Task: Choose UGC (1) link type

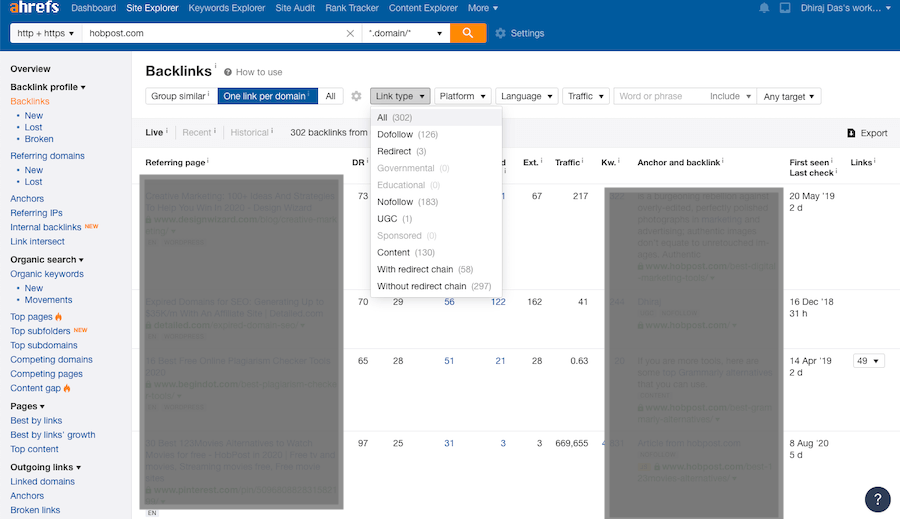Action: [437, 219]
